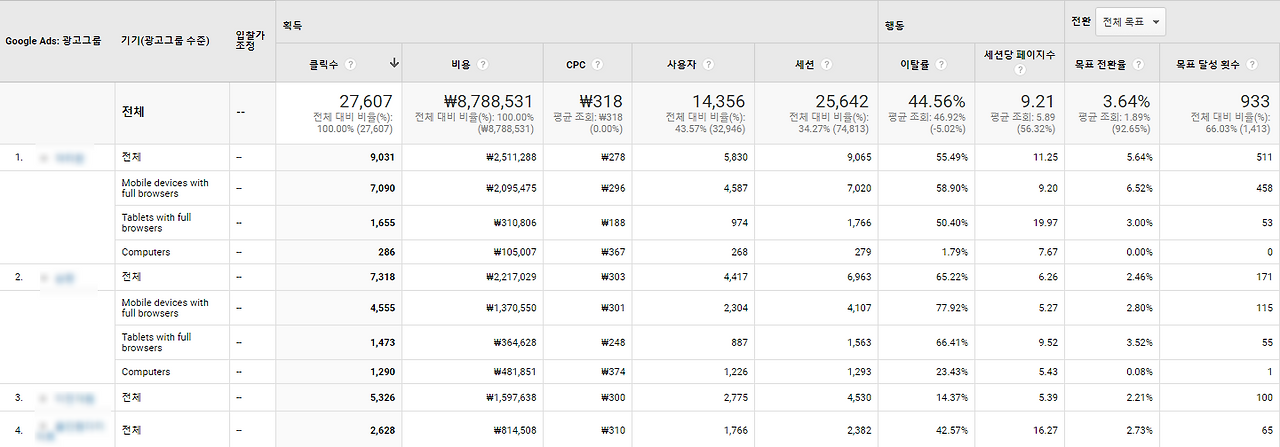The height and width of the screenshot is (447, 1280).
Task: Click the 입찰가 조정 column header
Action: click(250, 41)
